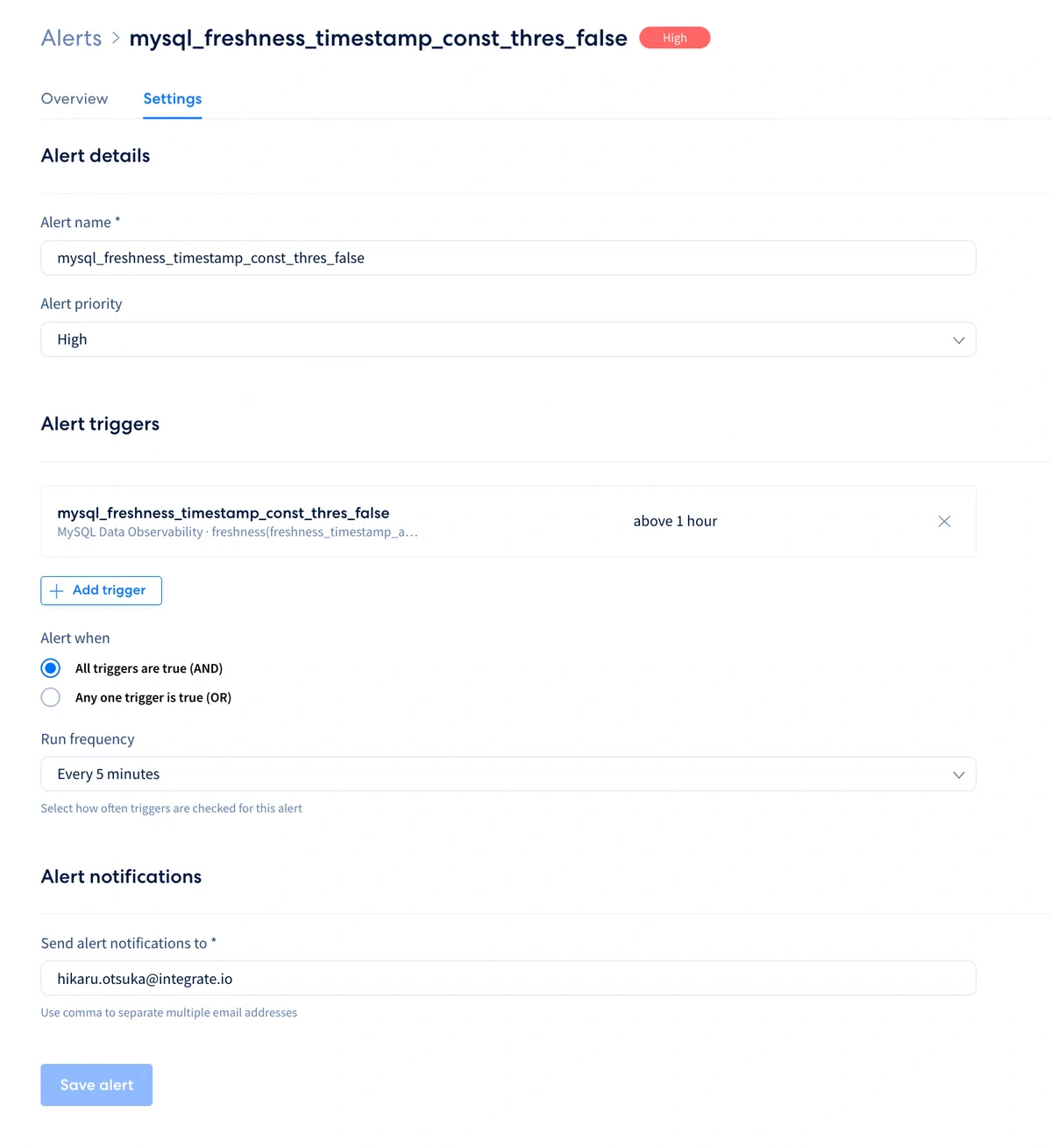
Task: Click the above 1 hour threshold text
Action: pyautogui.click(x=675, y=521)
